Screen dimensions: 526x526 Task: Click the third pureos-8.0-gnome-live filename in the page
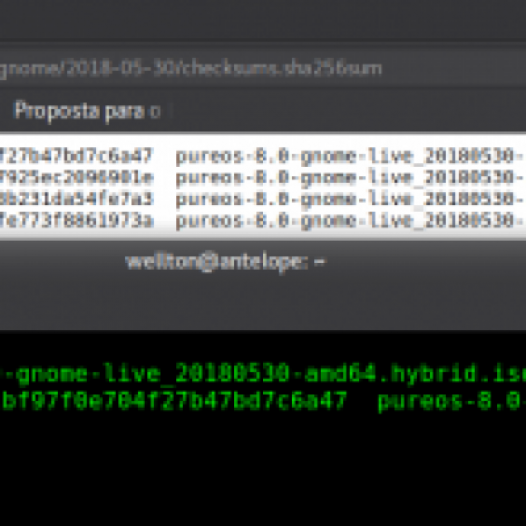(x=351, y=199)
